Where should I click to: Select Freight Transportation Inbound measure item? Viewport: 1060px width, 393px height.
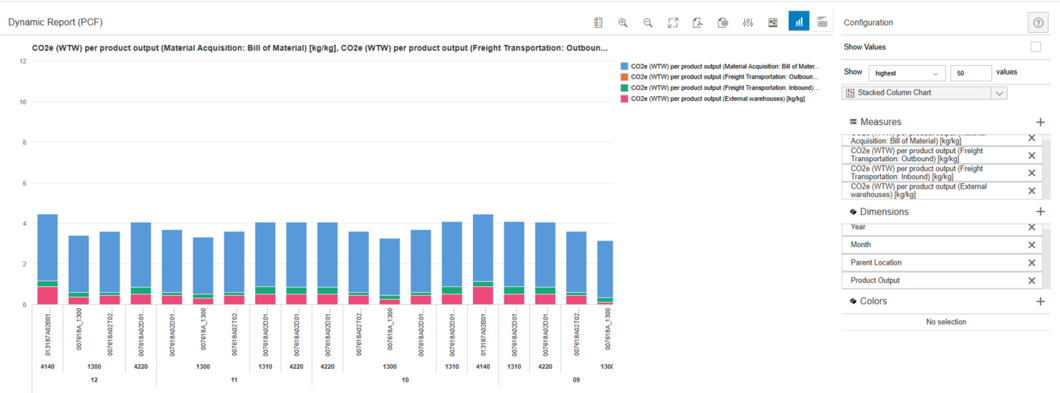(x=942, y=172)
